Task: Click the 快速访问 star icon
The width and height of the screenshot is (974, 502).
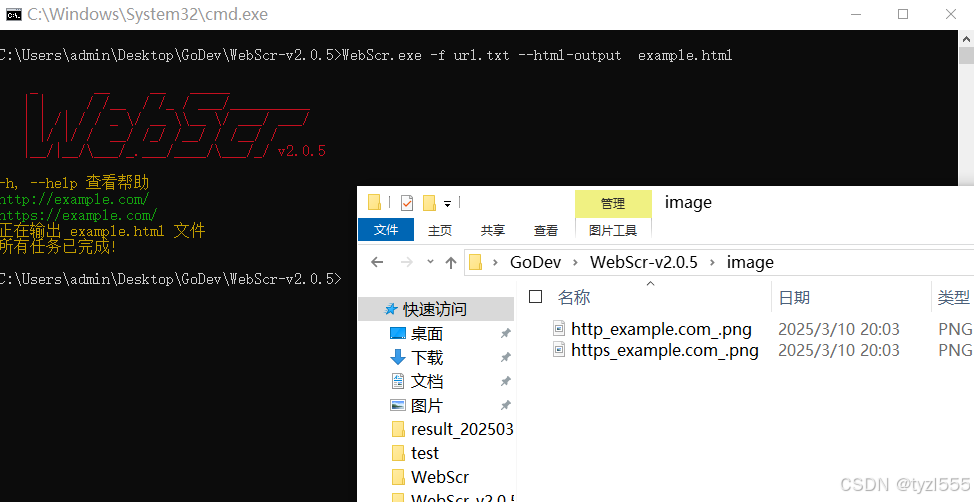Action: [391, 309]
